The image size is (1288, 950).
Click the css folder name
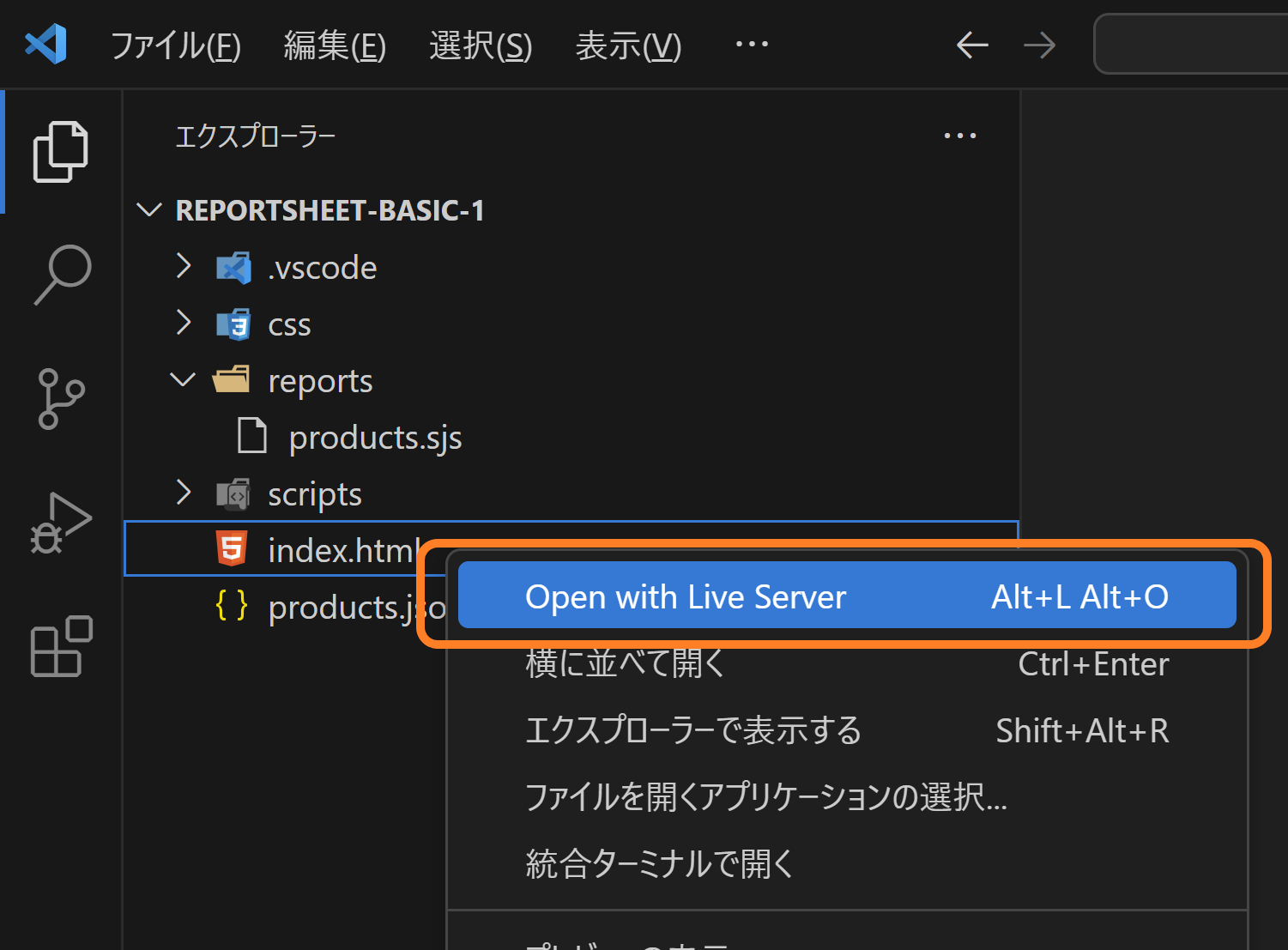coord(289,325)
